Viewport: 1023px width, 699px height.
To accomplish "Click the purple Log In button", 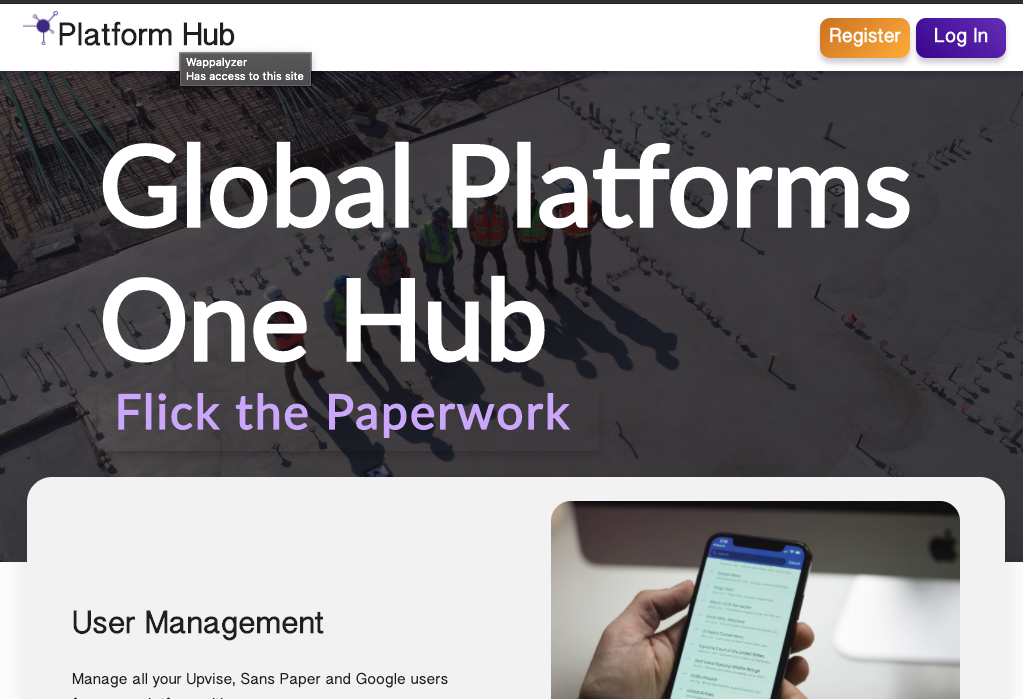I will (x=960, y=37).
